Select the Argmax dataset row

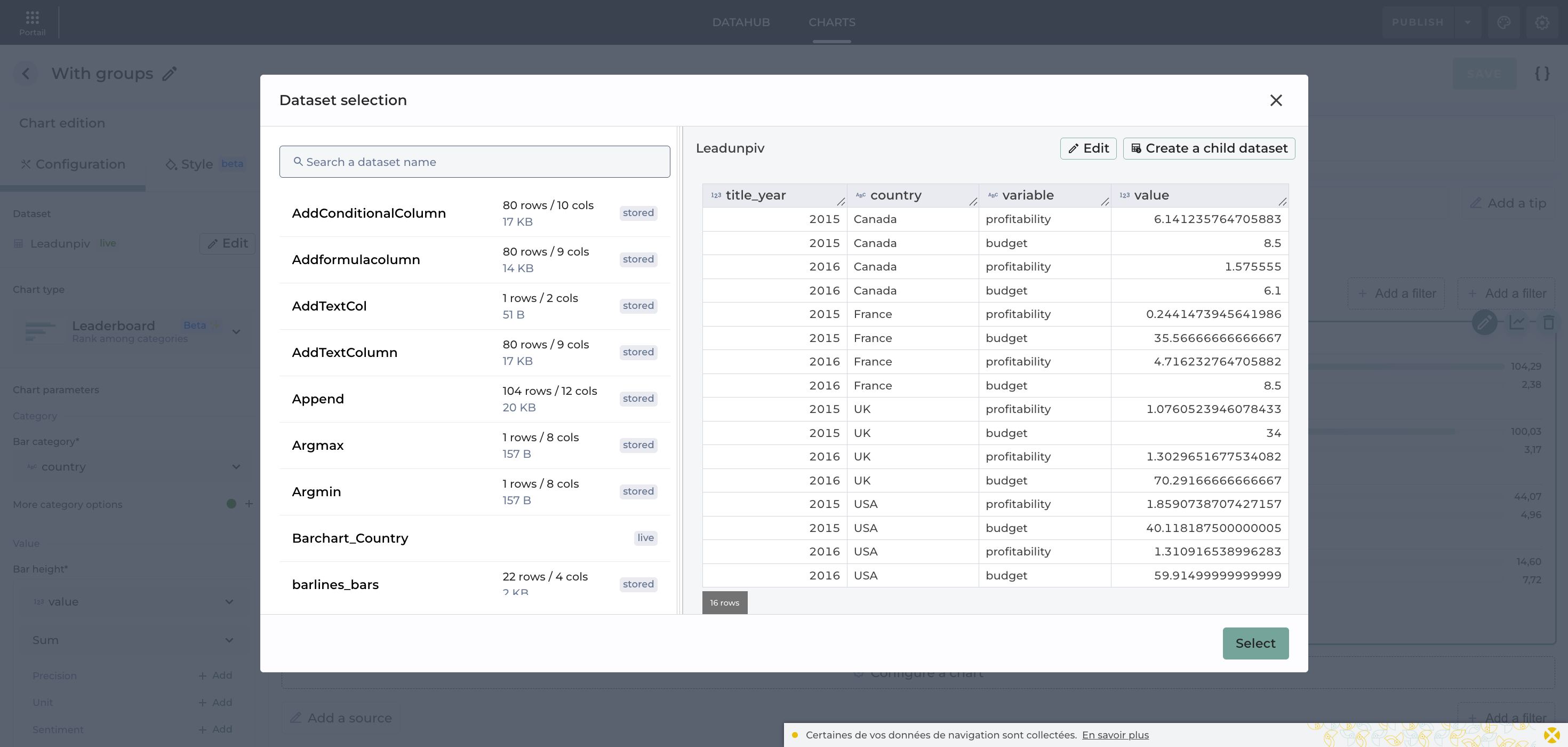(474, 445)
